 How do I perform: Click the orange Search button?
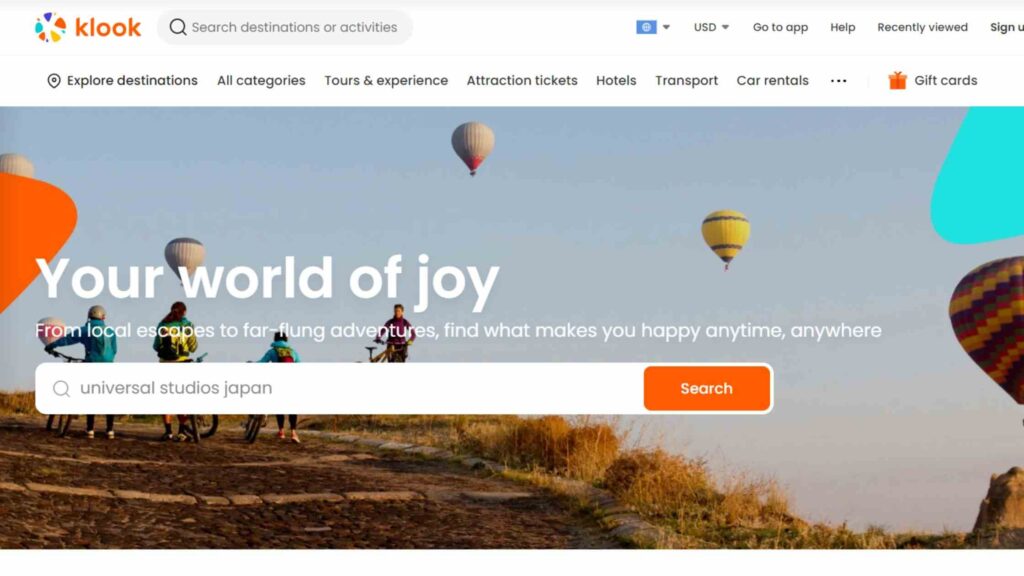(x=707, y=389)
